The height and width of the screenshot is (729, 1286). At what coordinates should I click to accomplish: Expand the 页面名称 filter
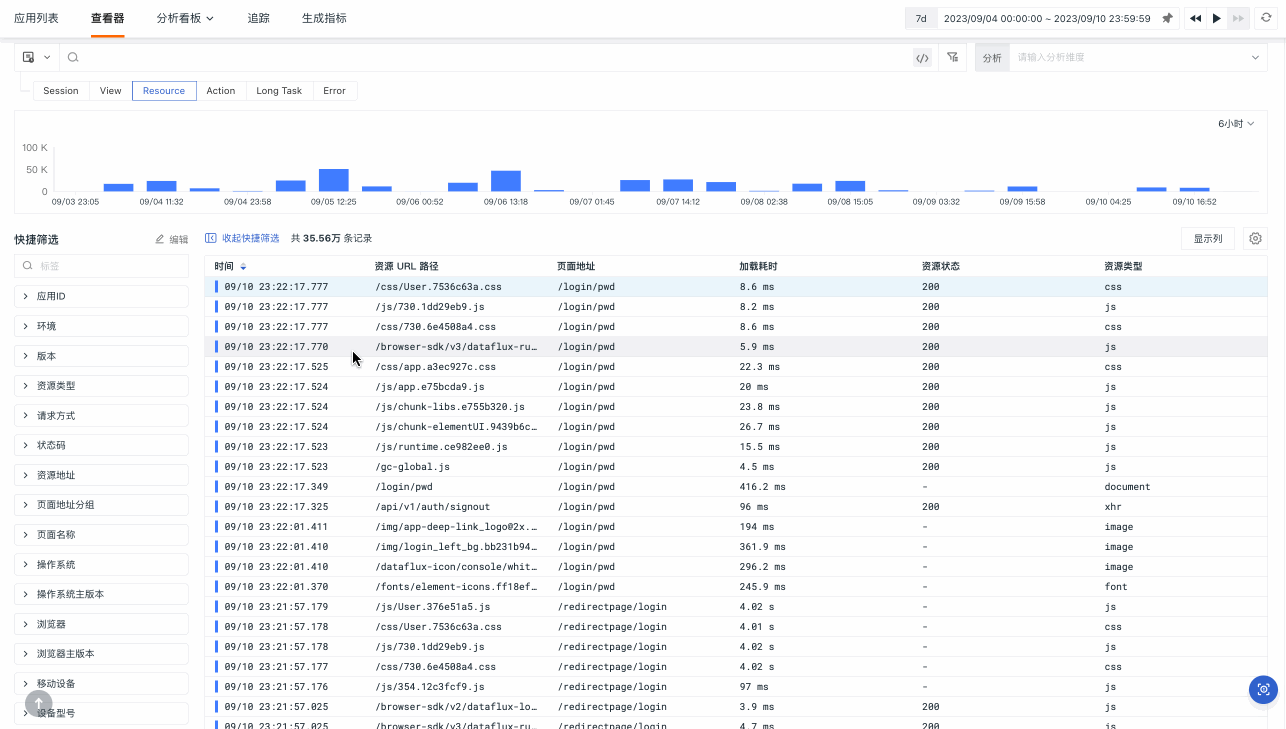point(101,535)
